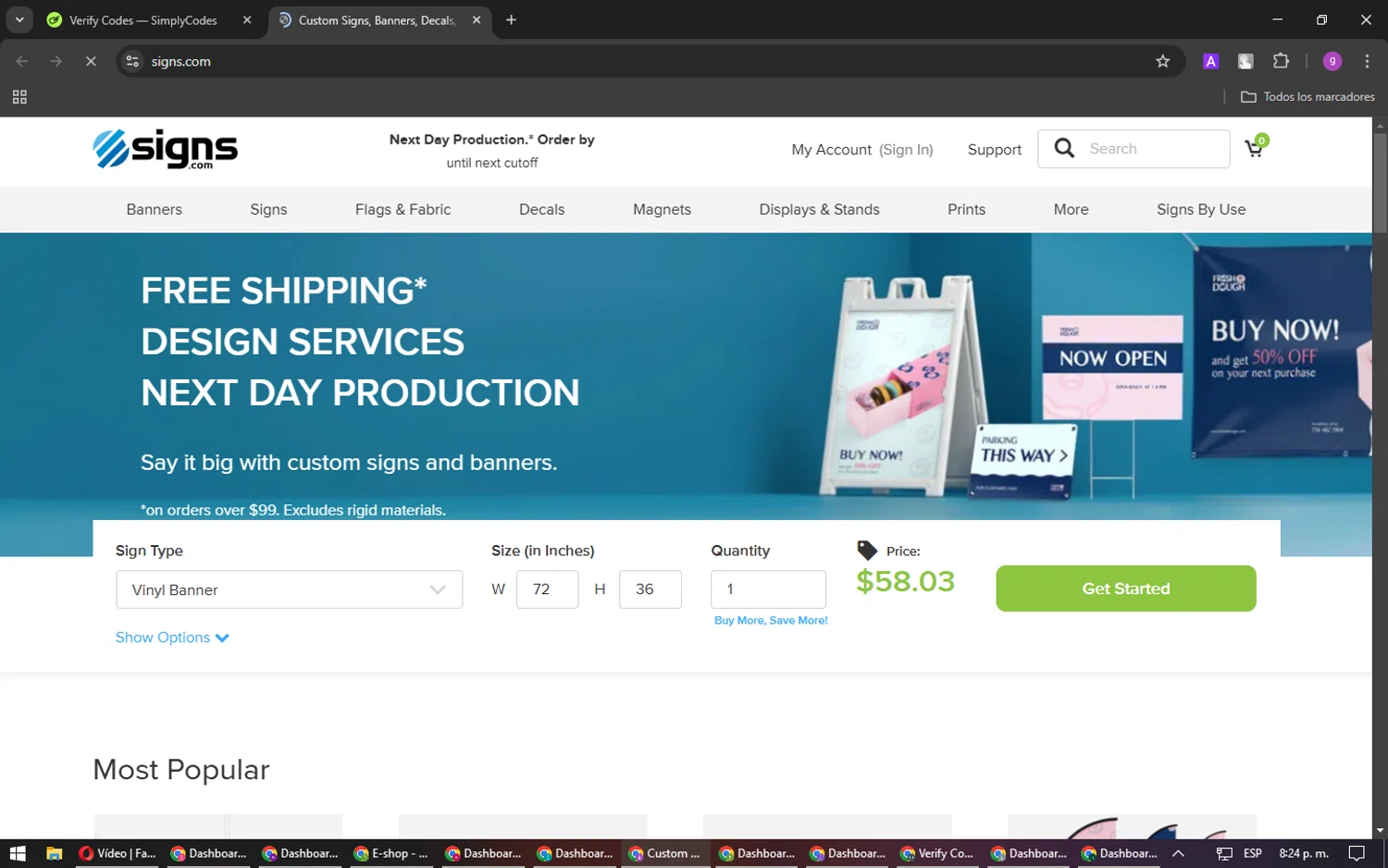Open the More menu

pos(1072,209)
